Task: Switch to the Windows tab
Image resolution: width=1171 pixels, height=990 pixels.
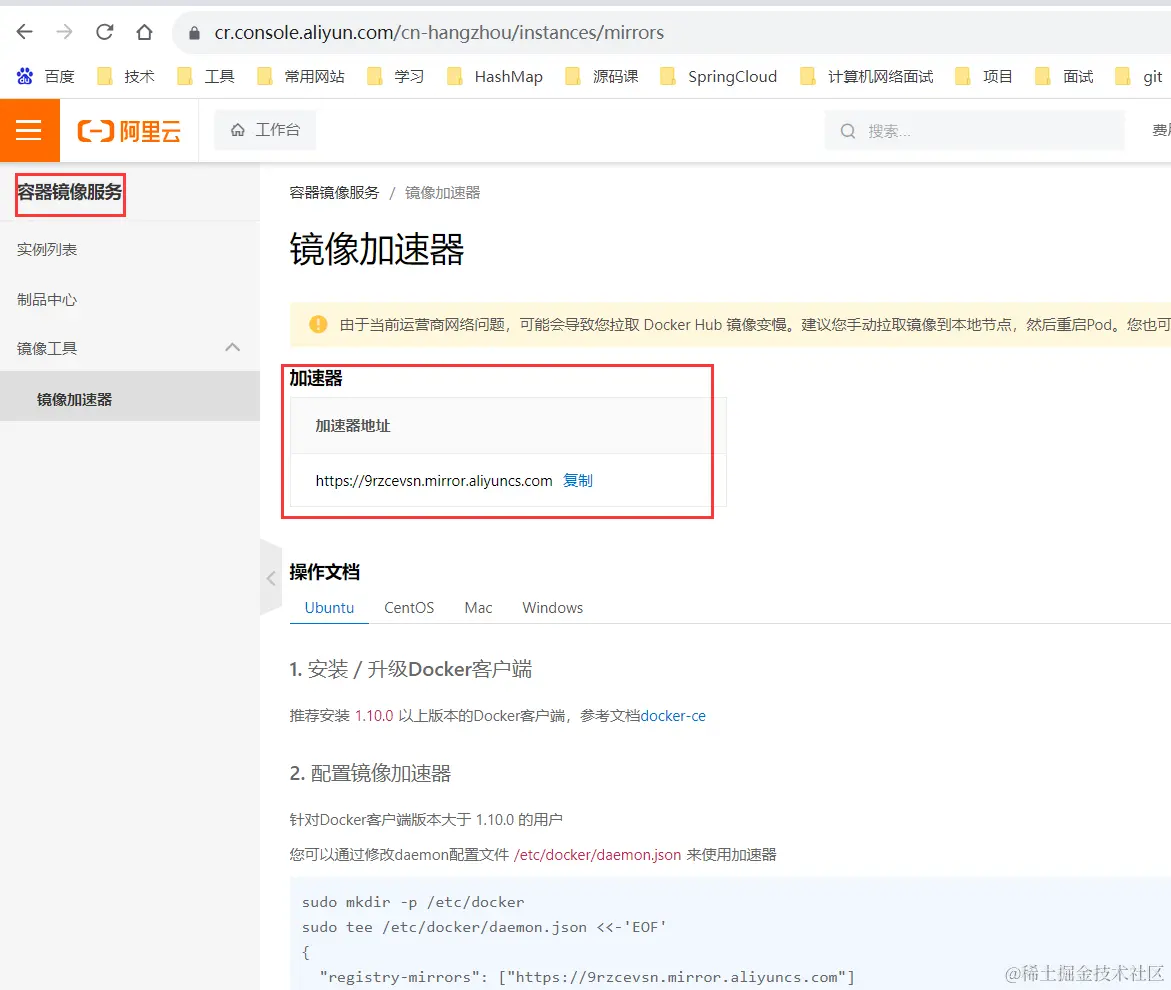Action: (553, 608)
